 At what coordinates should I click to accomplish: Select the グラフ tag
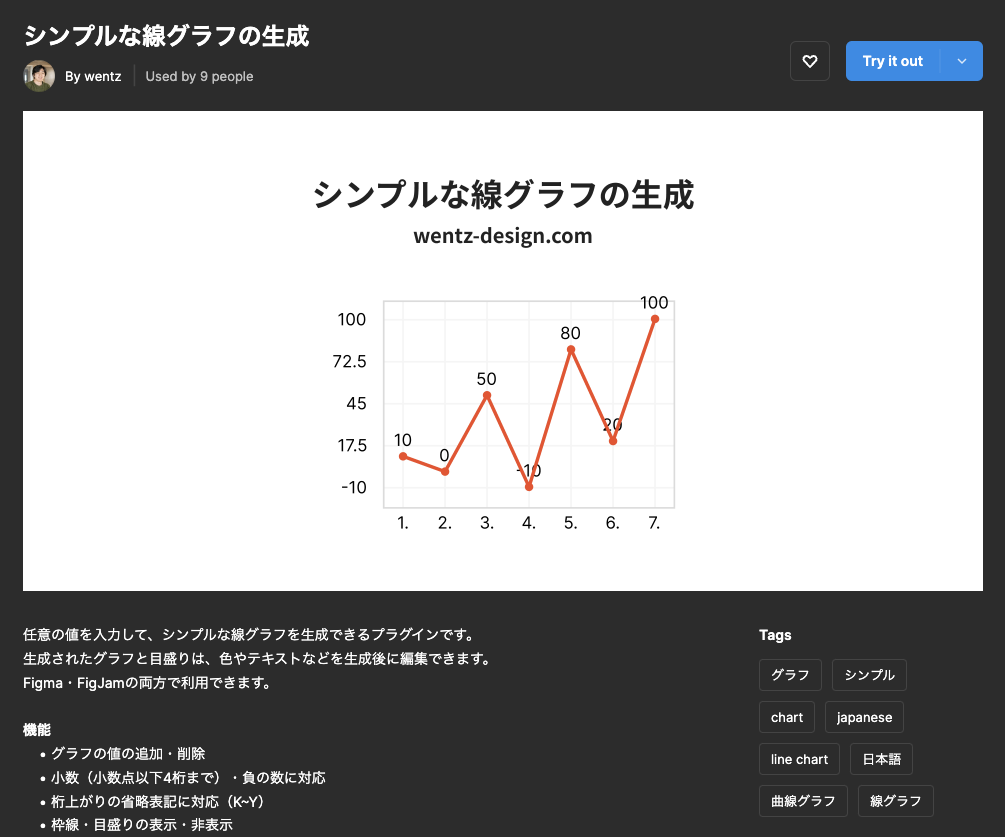point(789,675)
